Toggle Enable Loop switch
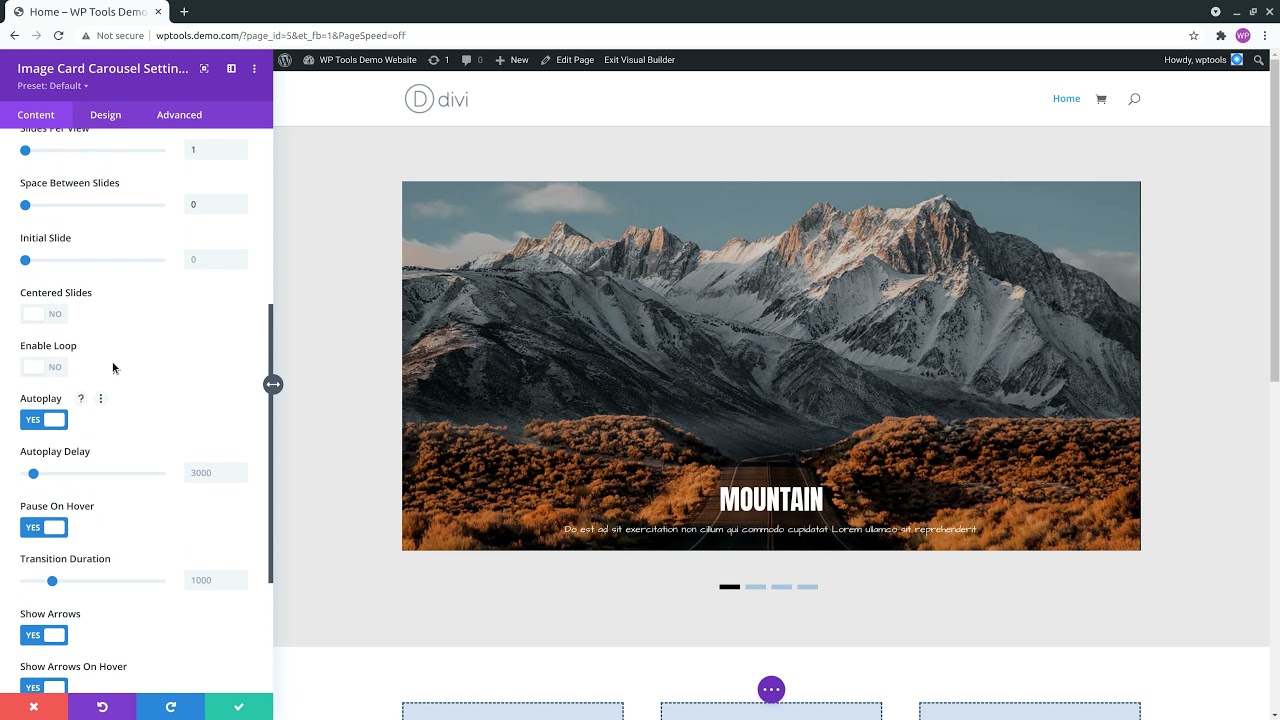The width and height of the screenshot is (1280, 720). (44, 367)
